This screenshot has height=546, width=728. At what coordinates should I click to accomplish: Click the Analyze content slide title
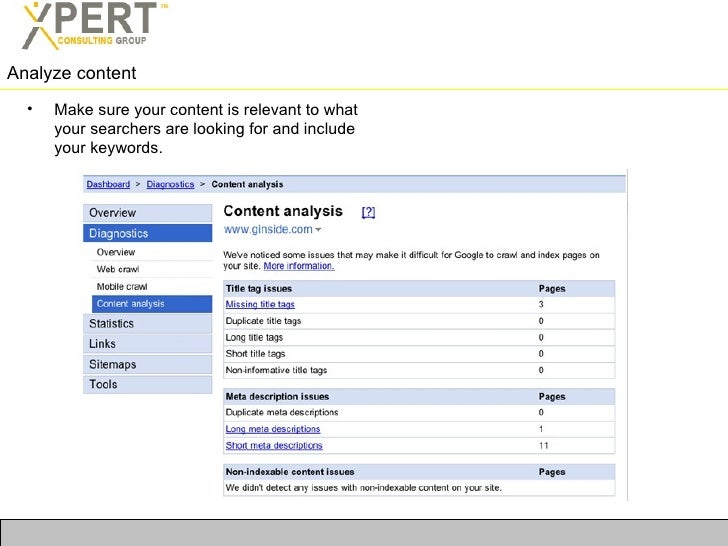(72, 73)
